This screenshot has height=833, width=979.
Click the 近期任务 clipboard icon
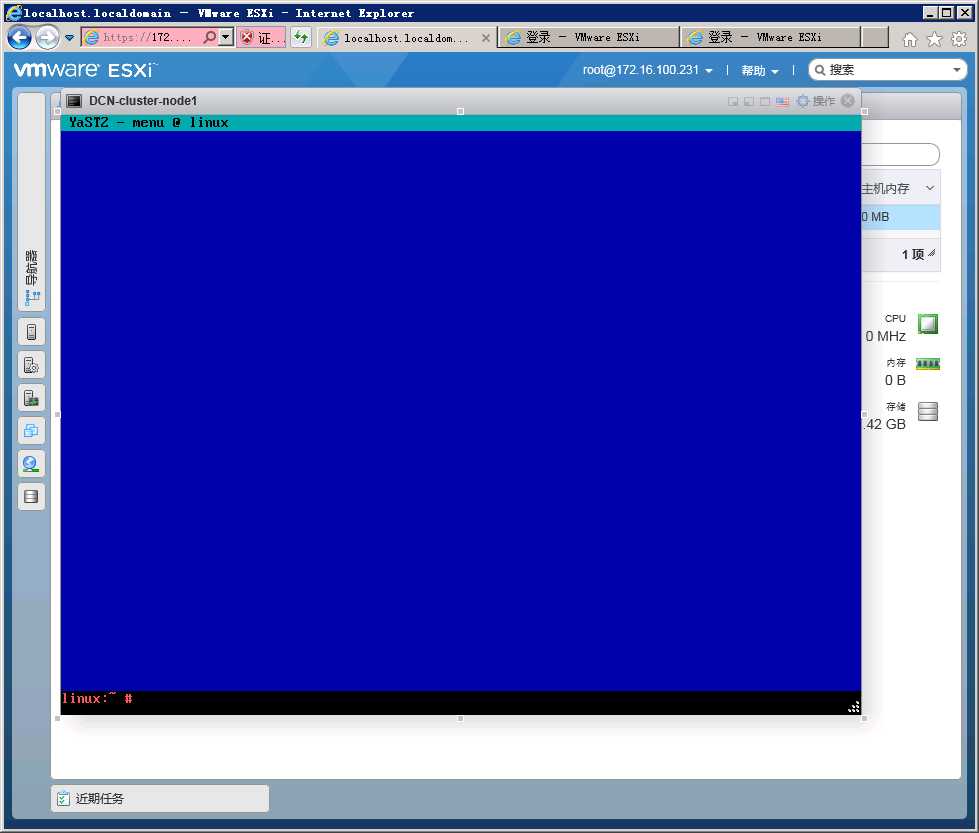(x=63, y=799)
